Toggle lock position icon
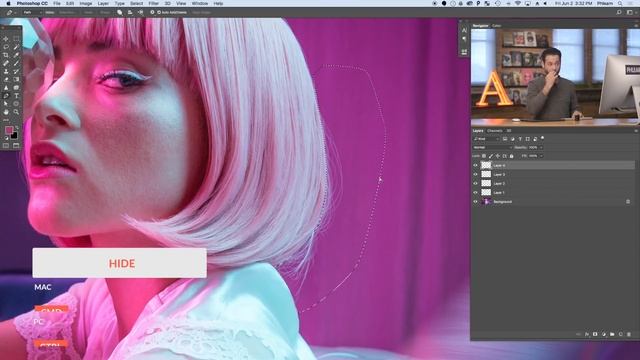This screenshot has height=360, width=640. (x=498, y=156)
